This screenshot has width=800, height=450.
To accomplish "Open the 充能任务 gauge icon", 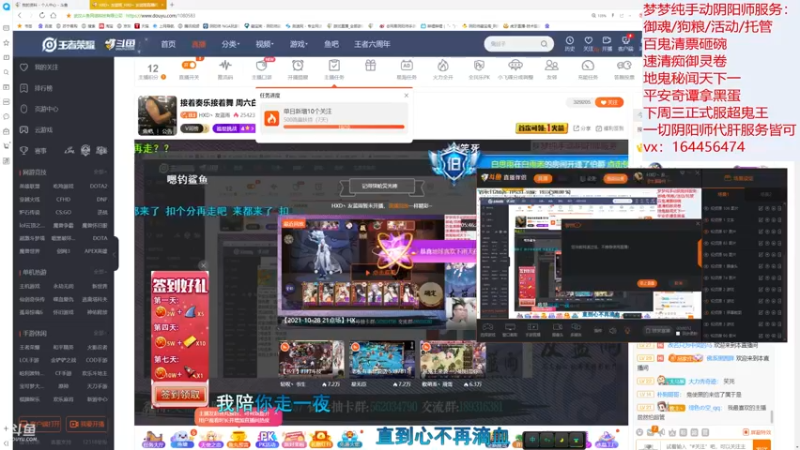I will click(x=588, y=65).
